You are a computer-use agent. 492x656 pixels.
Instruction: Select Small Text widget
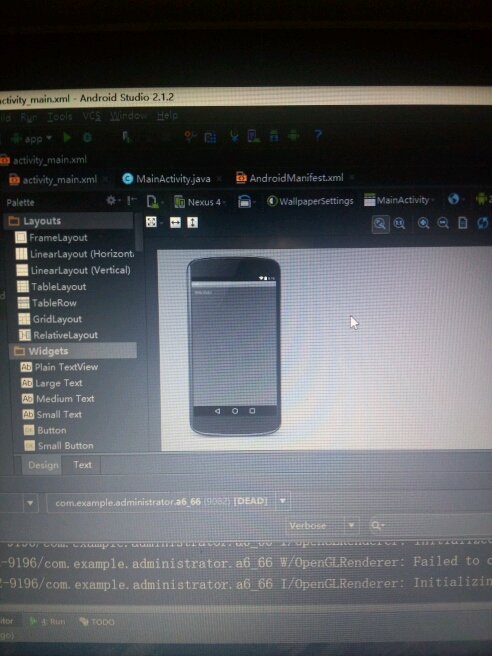coord(52,415)
